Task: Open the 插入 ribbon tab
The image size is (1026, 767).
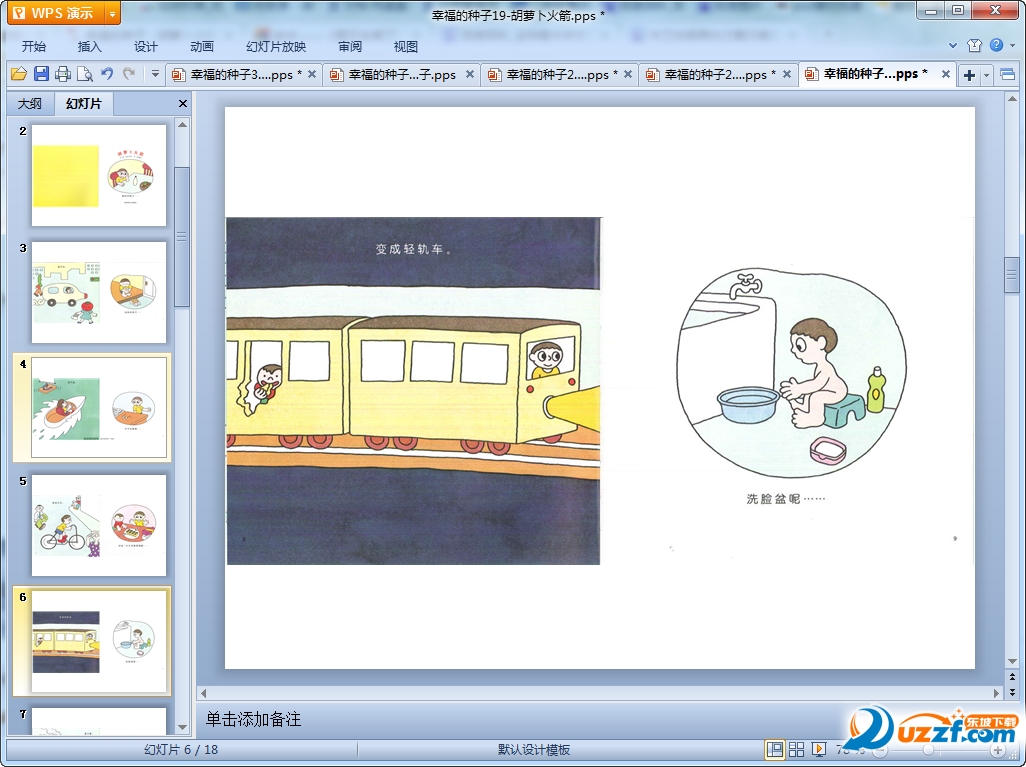Action: (x=90, y=46)
